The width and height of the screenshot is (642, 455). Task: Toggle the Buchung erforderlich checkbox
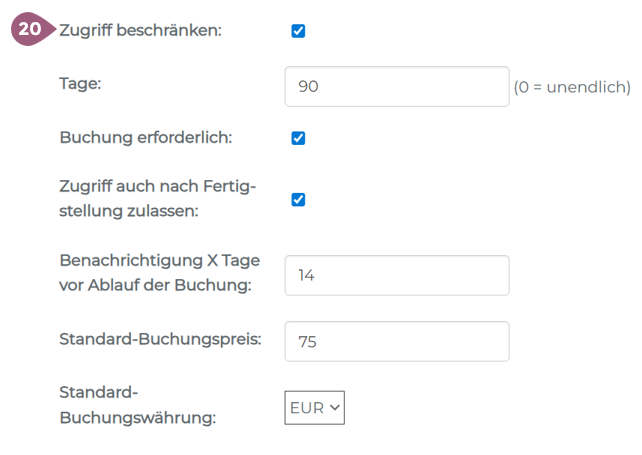(298, 138)
